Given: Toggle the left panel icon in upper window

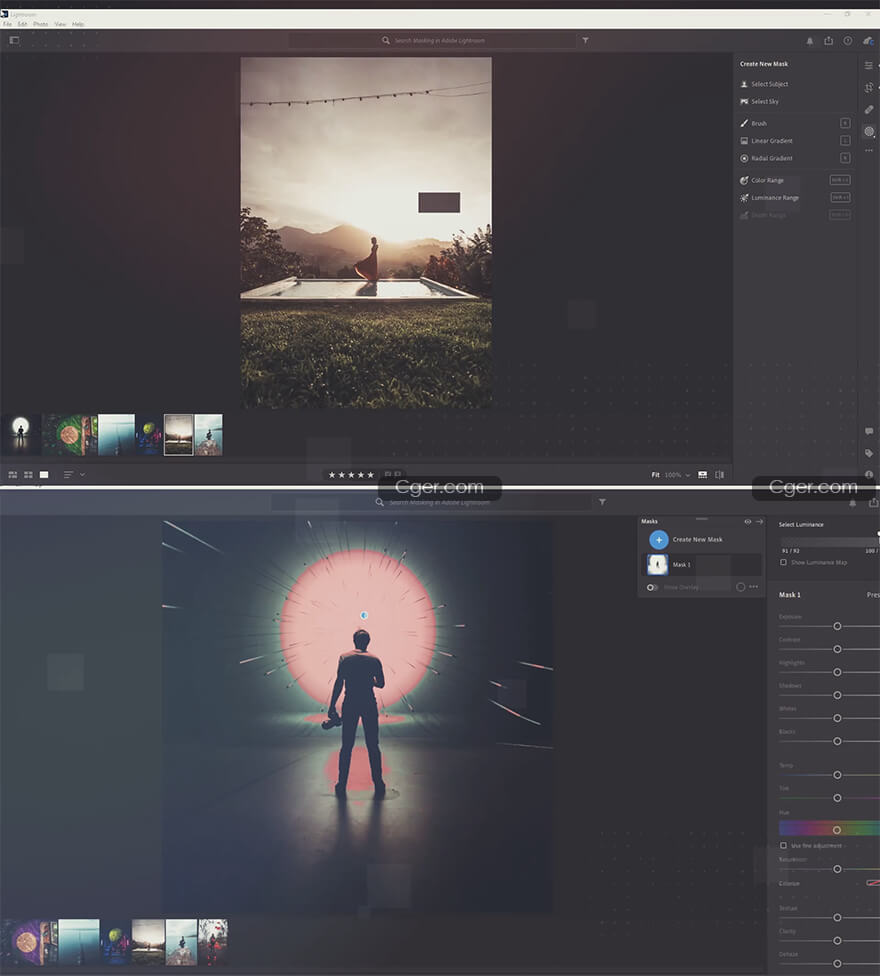Looking at the screenshot, I should [14, 40].
